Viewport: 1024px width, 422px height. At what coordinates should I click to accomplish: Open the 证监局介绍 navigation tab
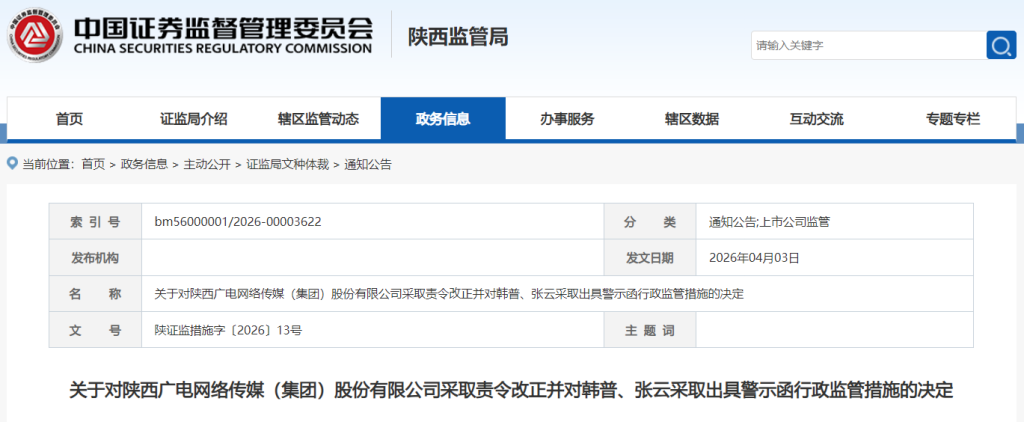coord(194,119)
